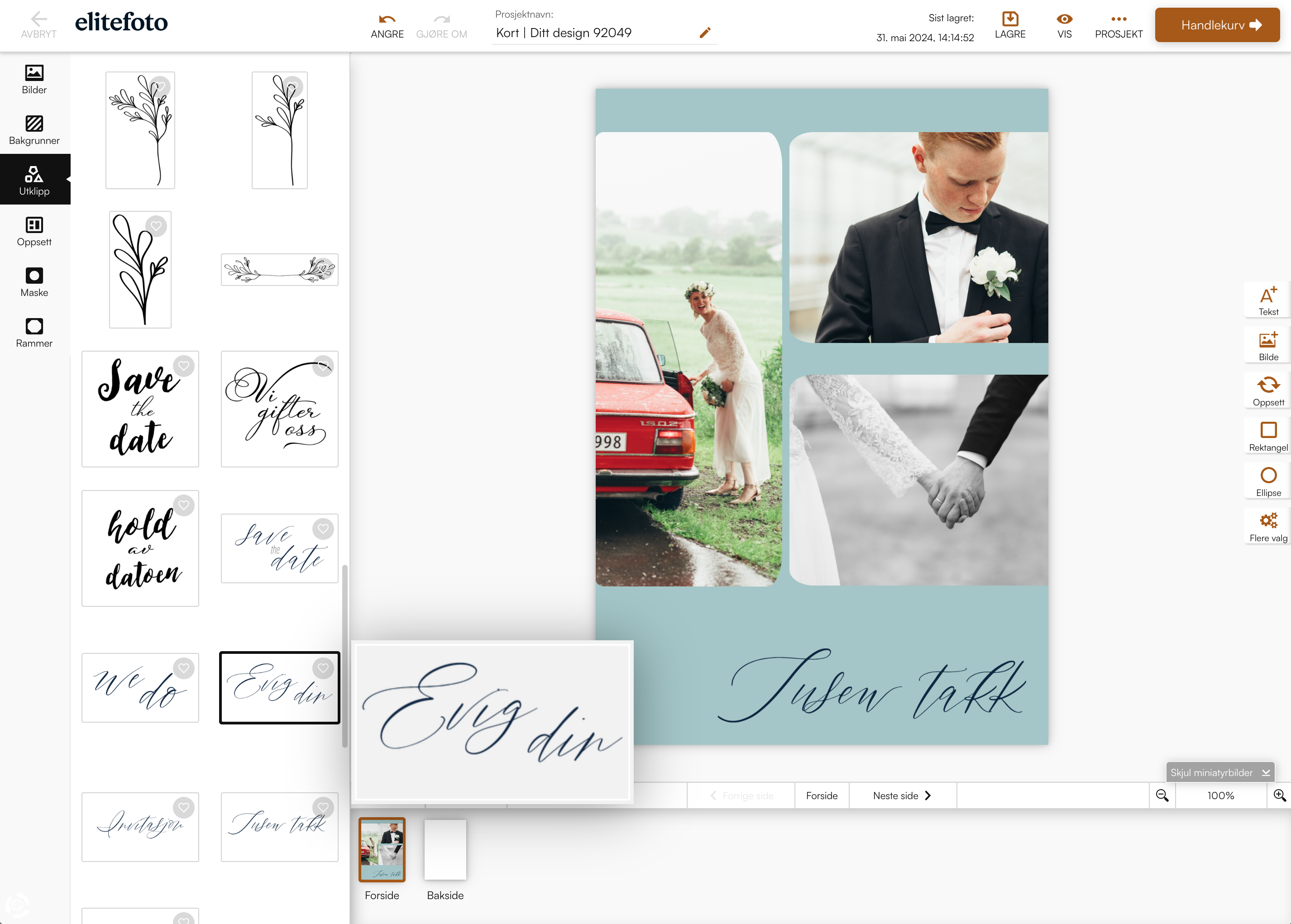
Task: Save project with LAGRE
Action: click(x=1010, y=26)
